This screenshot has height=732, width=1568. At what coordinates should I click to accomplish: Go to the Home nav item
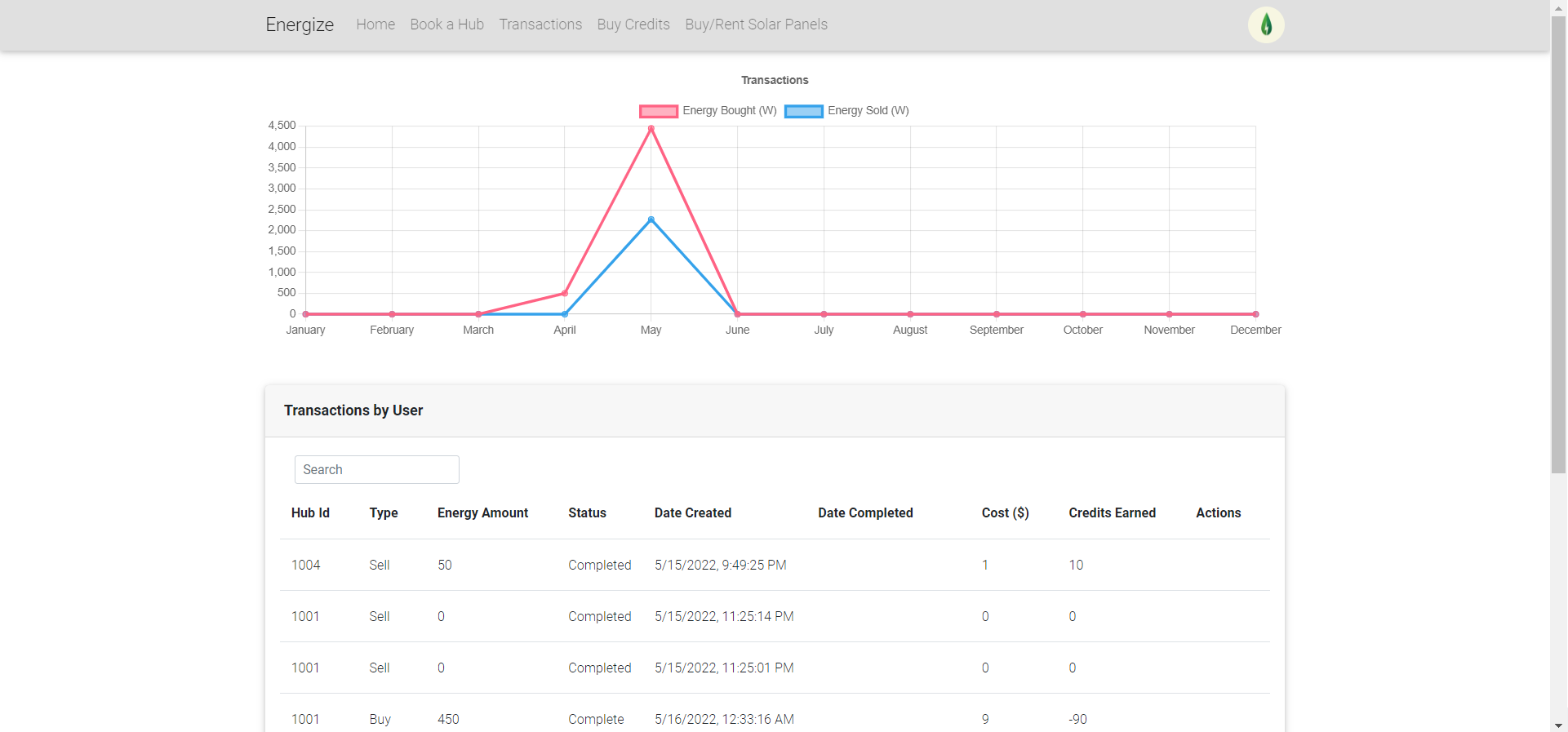[x=375, y=24]
